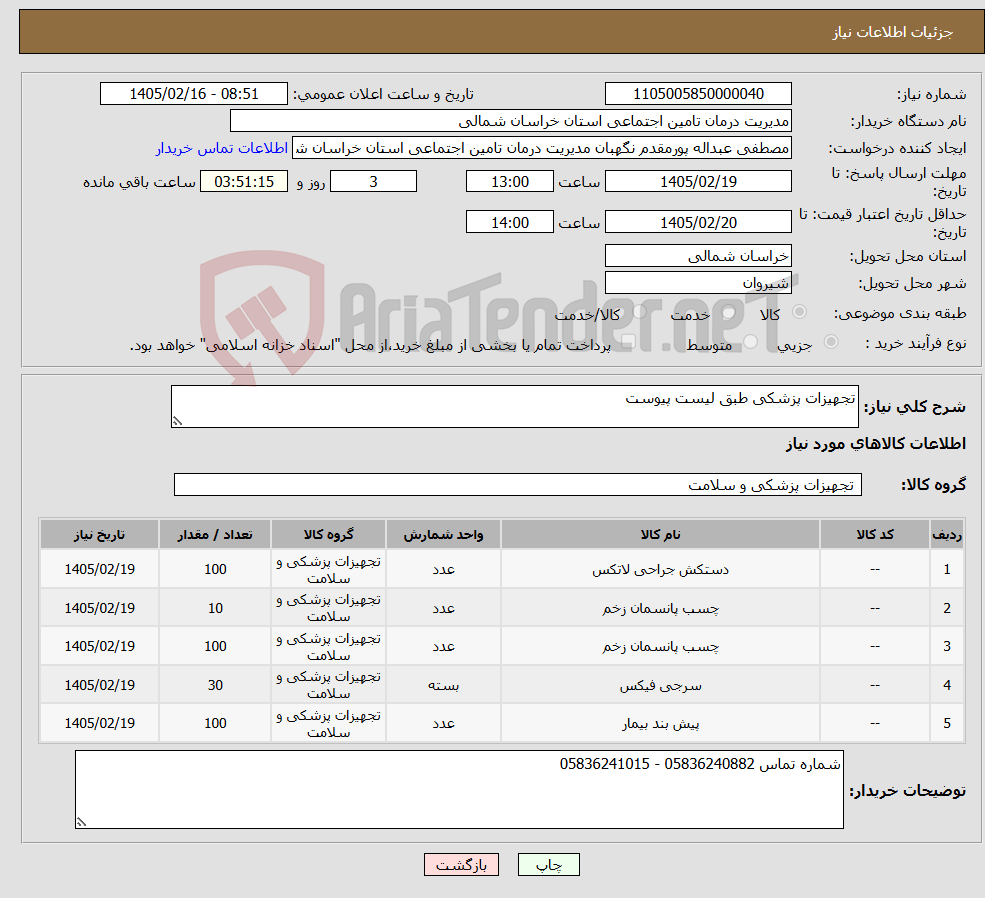The height and width of the screenshot is (898, 985).
Task: Click the واحد شمارش column header
Action: tap(443, 534)
